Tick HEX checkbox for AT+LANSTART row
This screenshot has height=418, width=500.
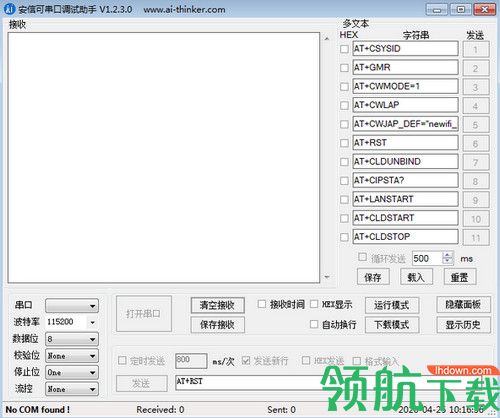coord(344,200)
